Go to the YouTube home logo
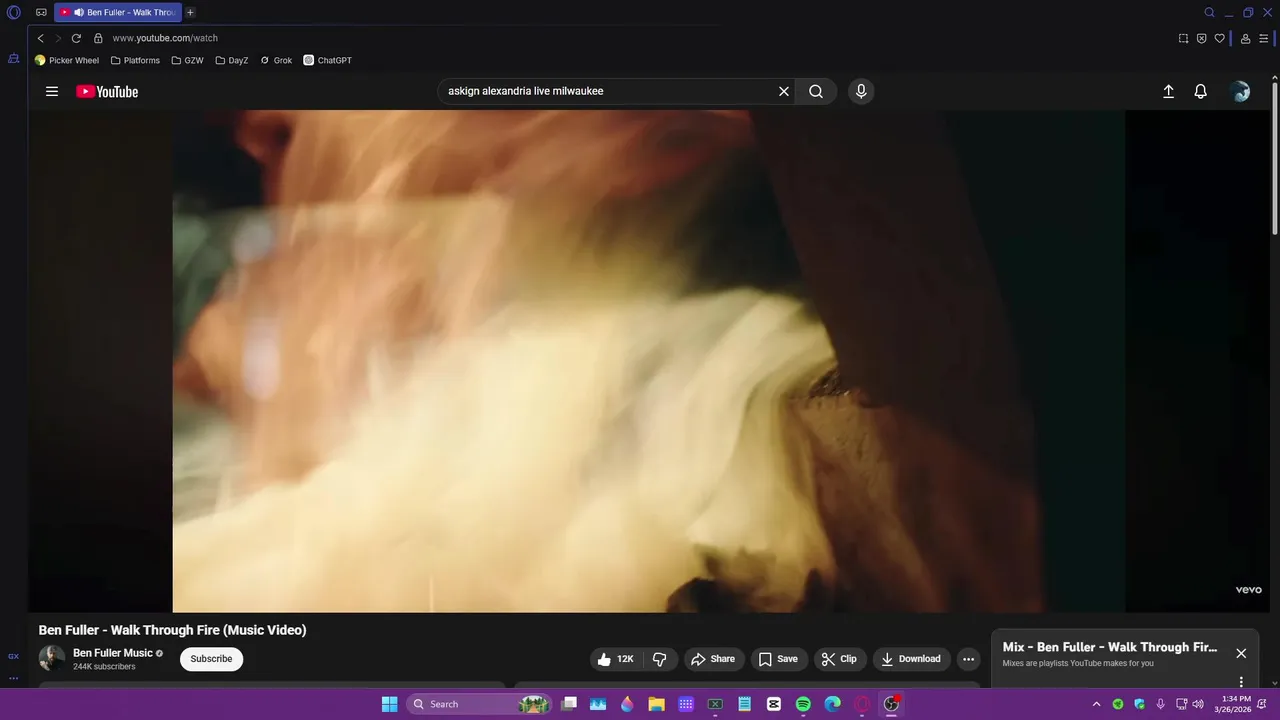The width and height of the screenshot is (1280, 720). click(x=107, y=91)
